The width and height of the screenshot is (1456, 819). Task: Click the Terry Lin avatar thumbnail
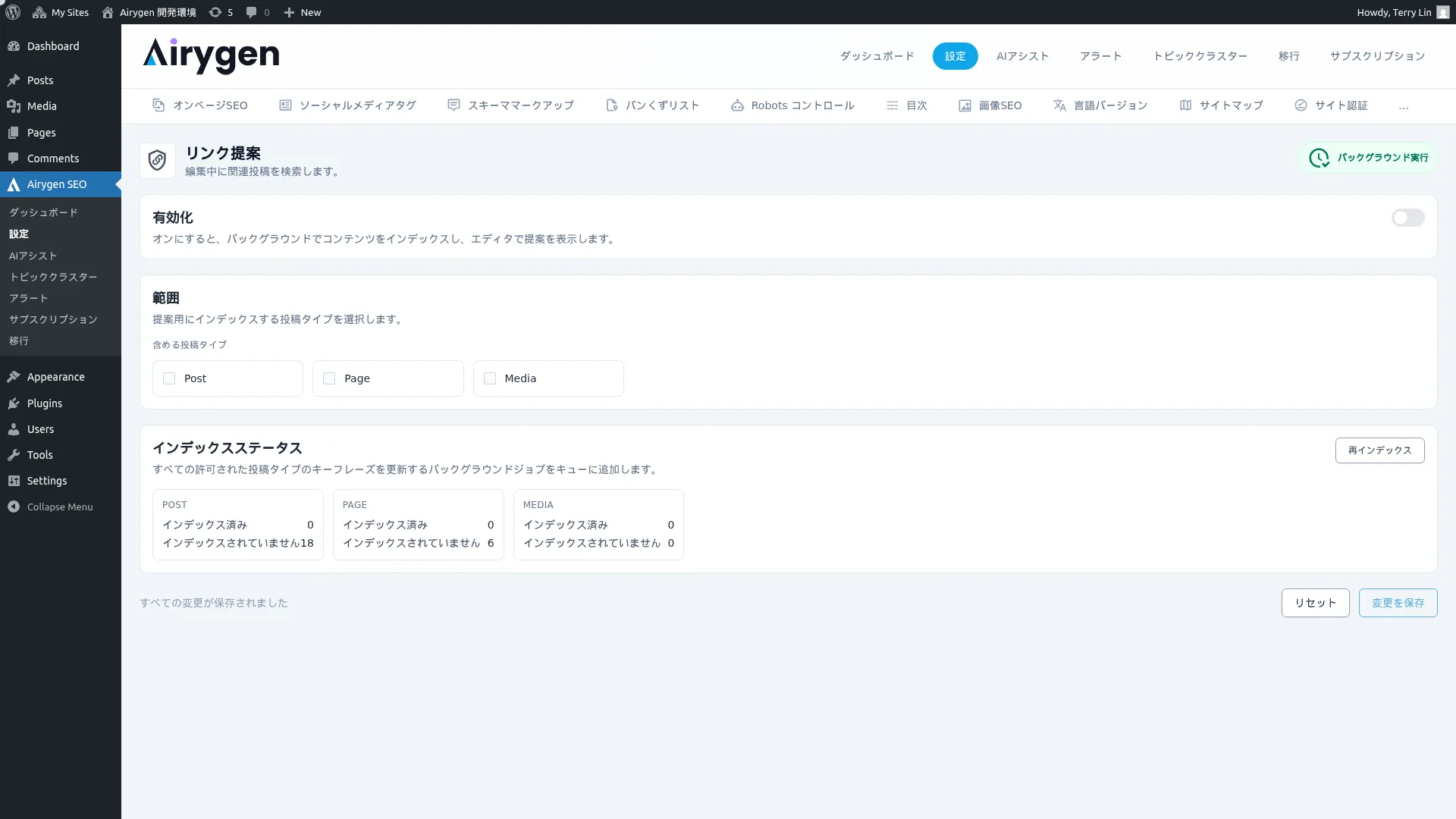pyautogui.click(x=1442, y=12)
